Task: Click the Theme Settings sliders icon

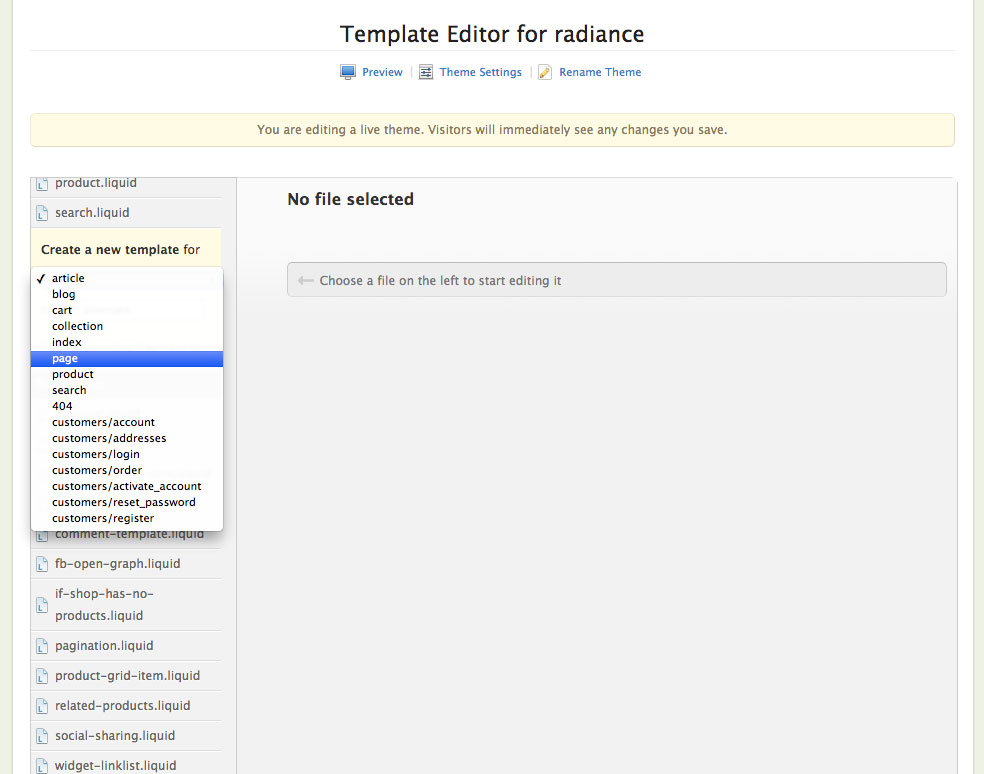Action: pyautogui.click(x=427, y=71)
